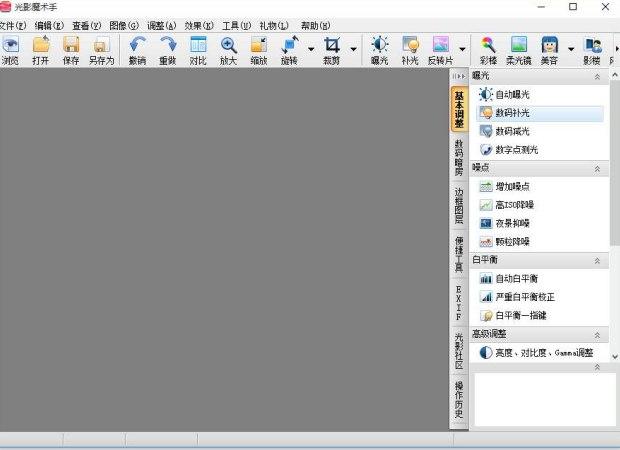
Task: Open the dropdown arrow beside 旋转
Action: [311, 49]
